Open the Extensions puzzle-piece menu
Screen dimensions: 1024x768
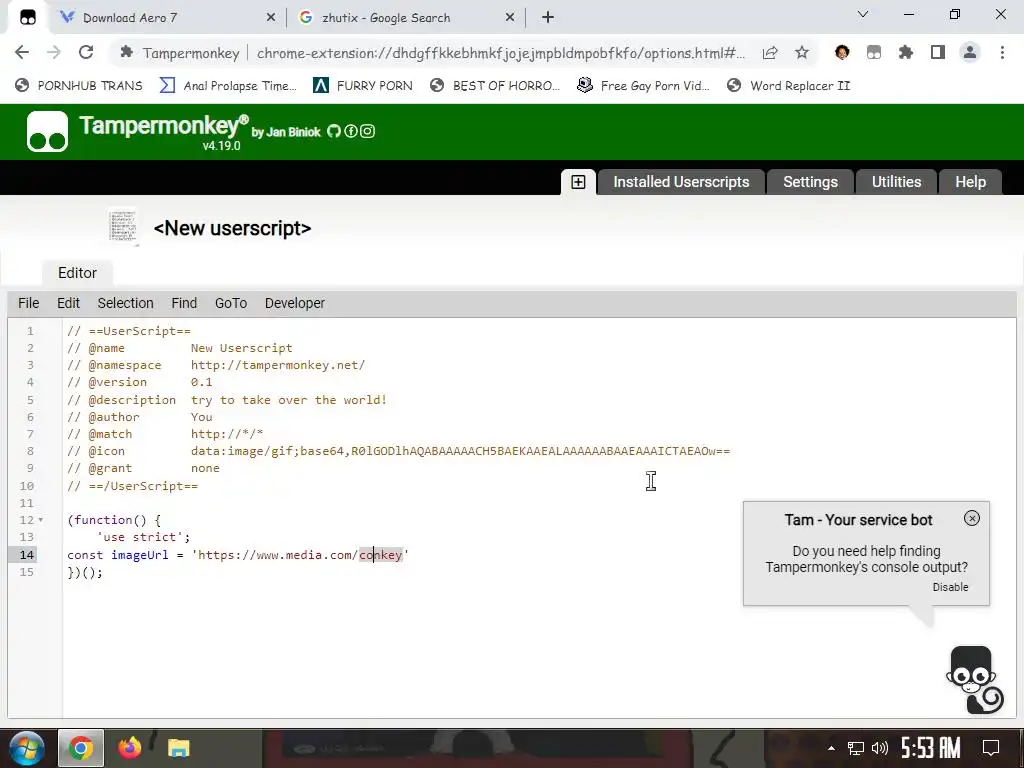[906, 52]
